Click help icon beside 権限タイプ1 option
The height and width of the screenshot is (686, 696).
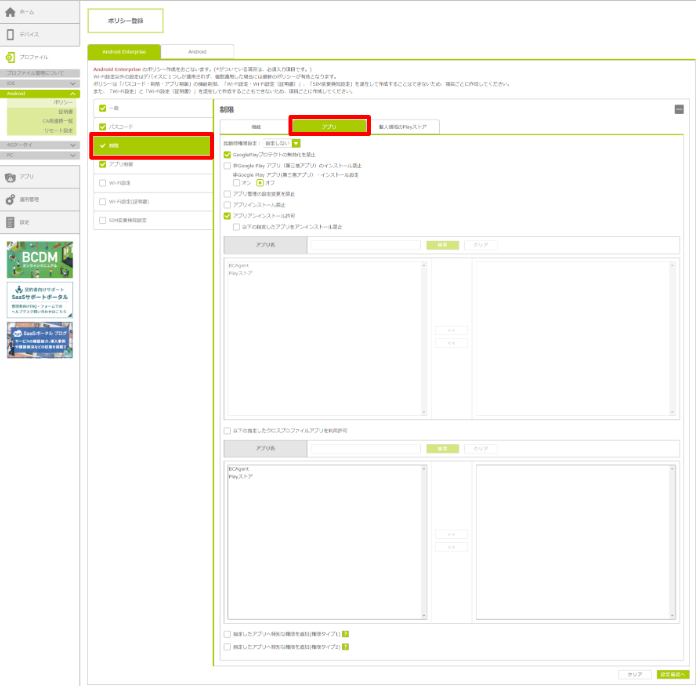(345, 634)
